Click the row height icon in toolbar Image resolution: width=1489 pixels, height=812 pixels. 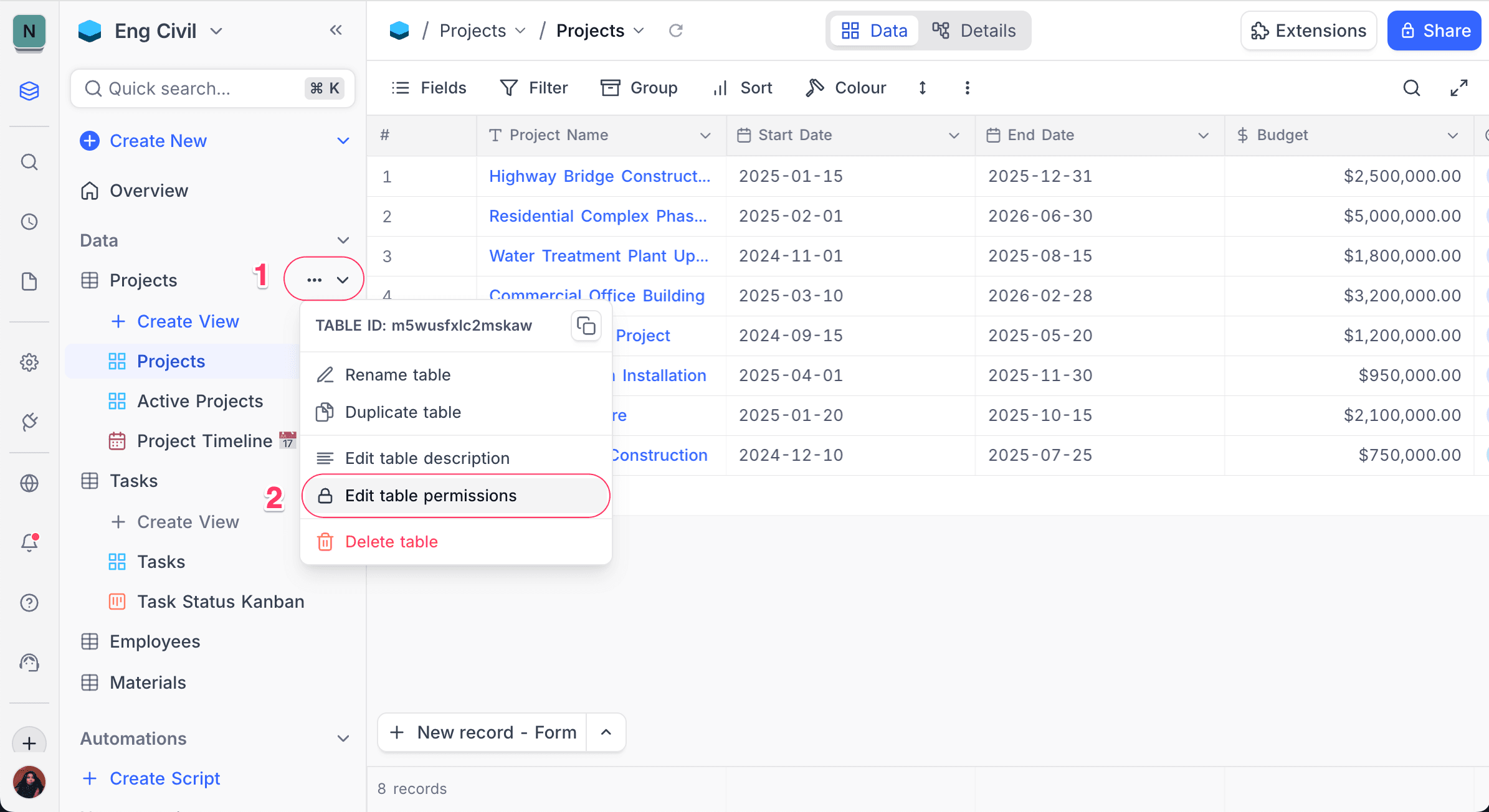923,88
